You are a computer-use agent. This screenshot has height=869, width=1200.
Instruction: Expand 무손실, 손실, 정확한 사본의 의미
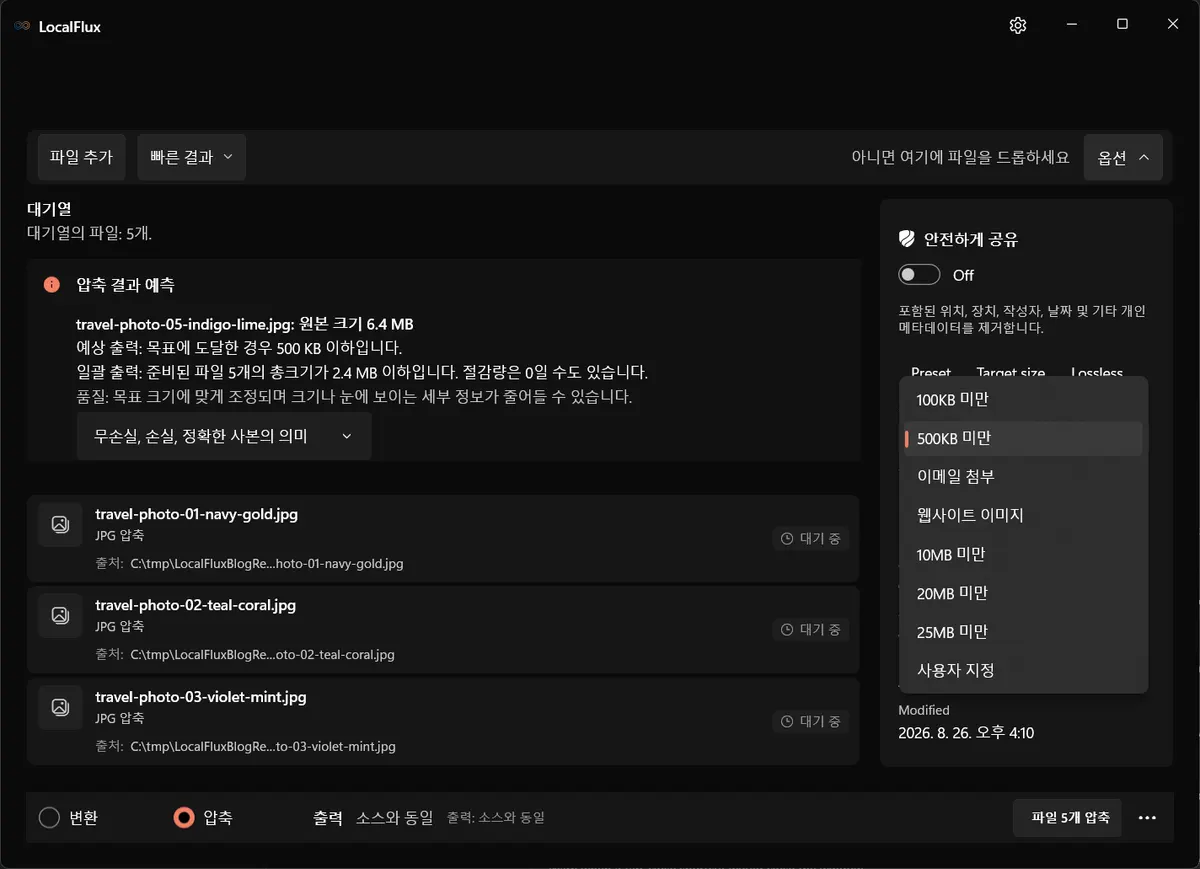pos(224,436)
